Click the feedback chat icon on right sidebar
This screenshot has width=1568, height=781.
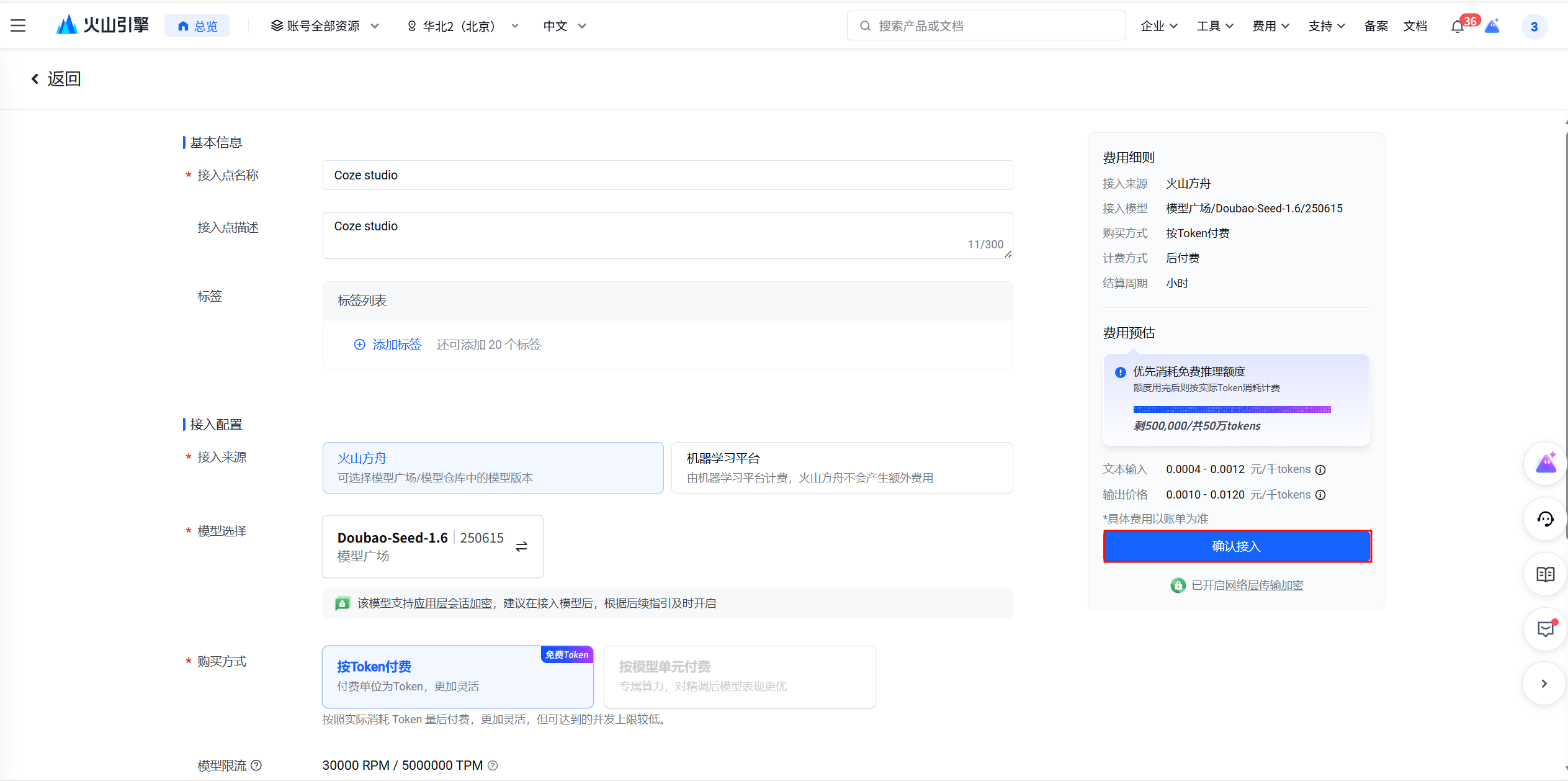(x=1546, y=629)
